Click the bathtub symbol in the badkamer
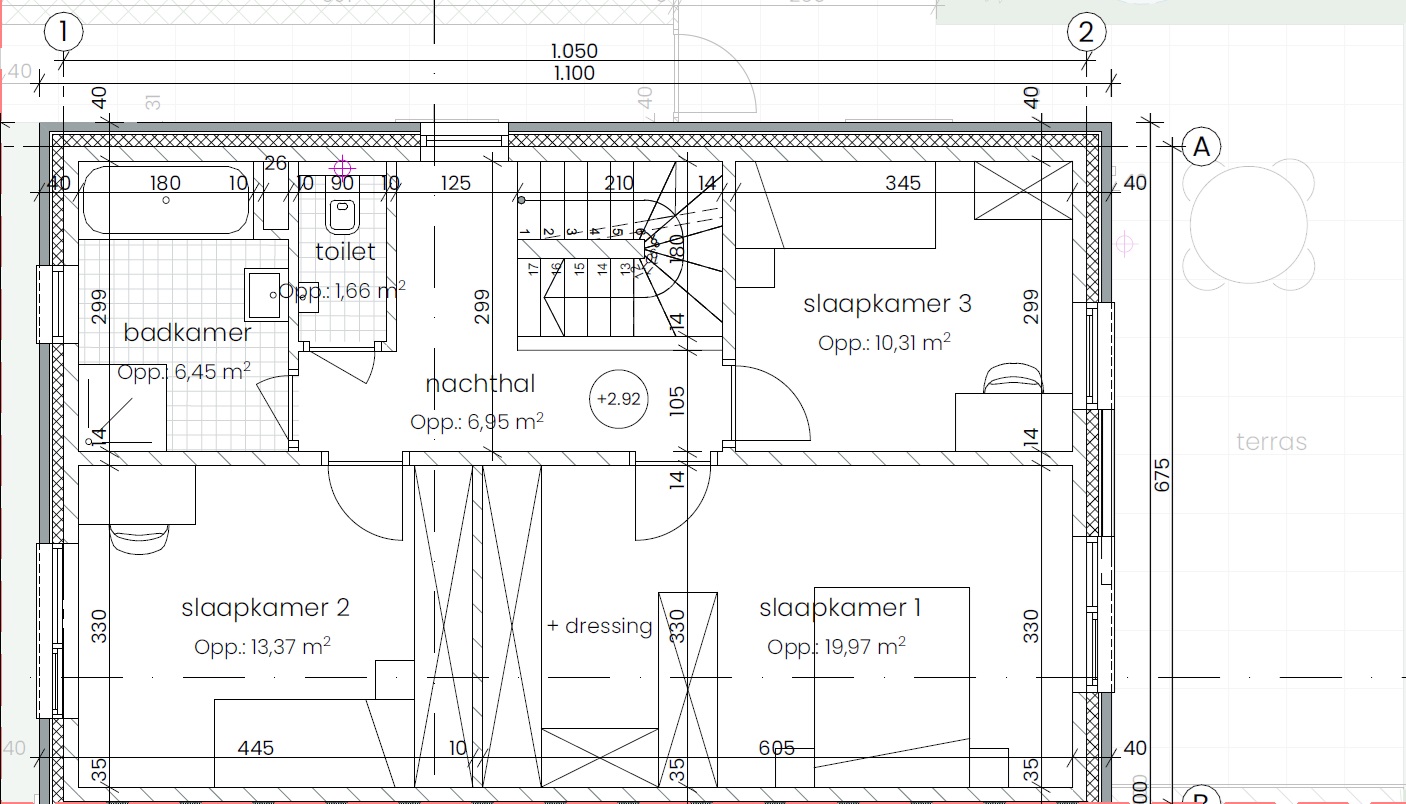Viewport: 1406px width, 804px height. [166, 201]
